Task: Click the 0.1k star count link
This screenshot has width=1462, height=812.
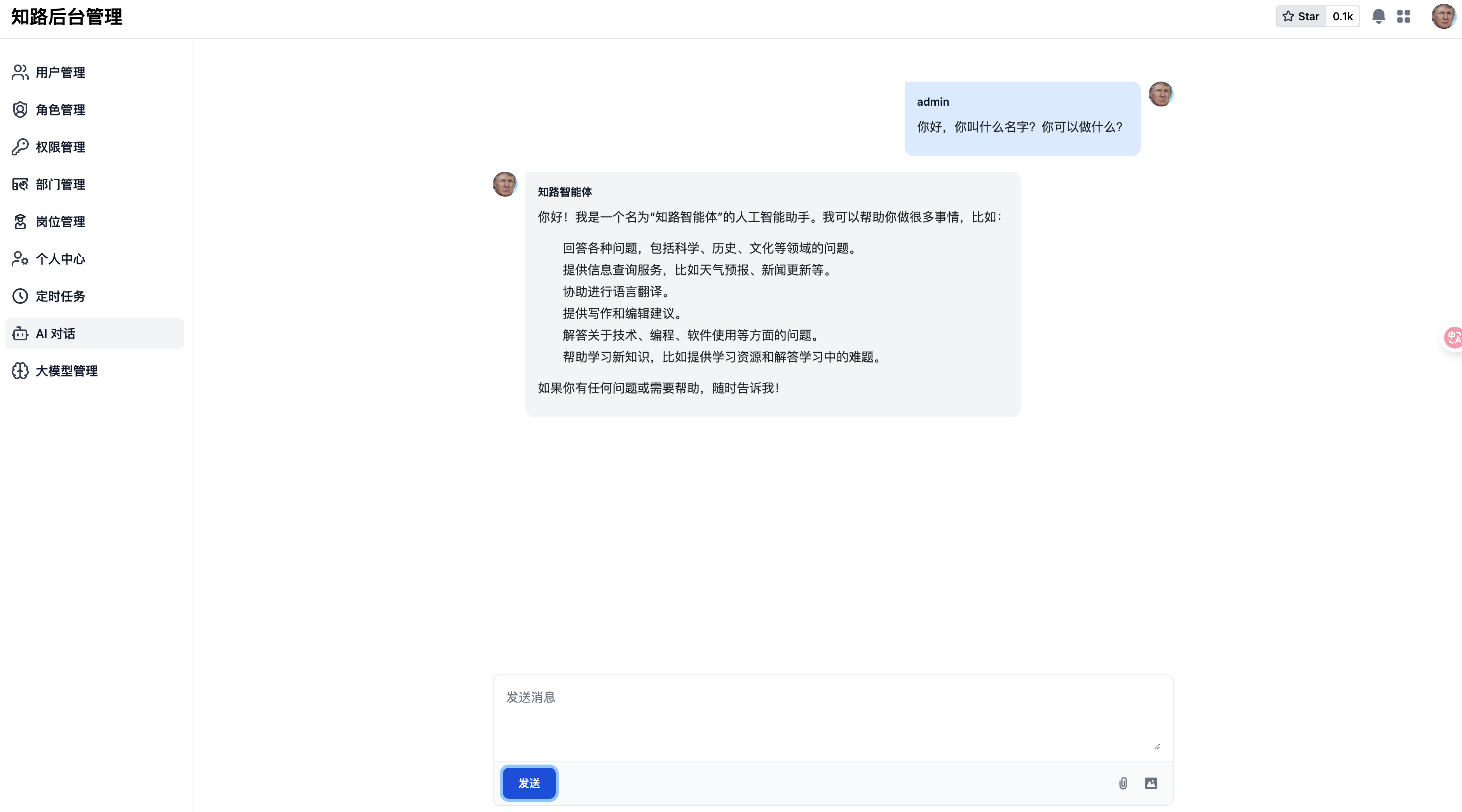Action: point(1342,16)
